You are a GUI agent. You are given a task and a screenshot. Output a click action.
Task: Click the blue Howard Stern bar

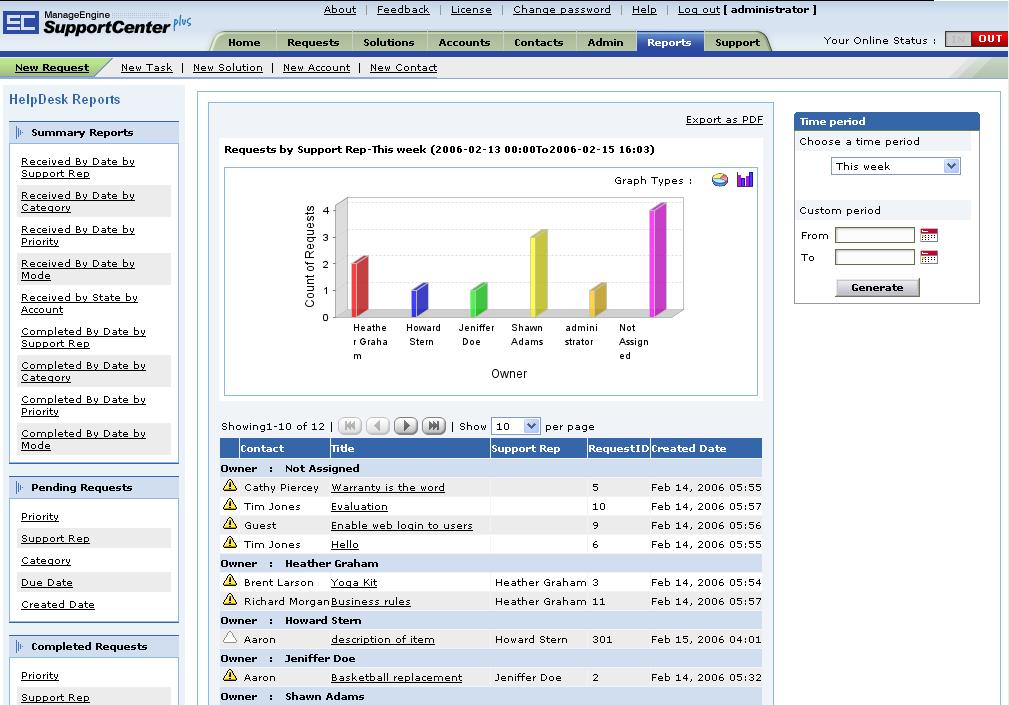coord(420,300)
